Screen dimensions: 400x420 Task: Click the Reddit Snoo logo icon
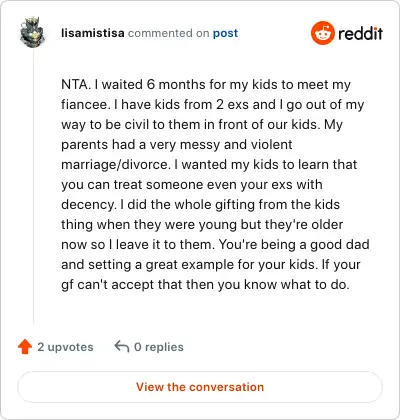click(322, 33)
